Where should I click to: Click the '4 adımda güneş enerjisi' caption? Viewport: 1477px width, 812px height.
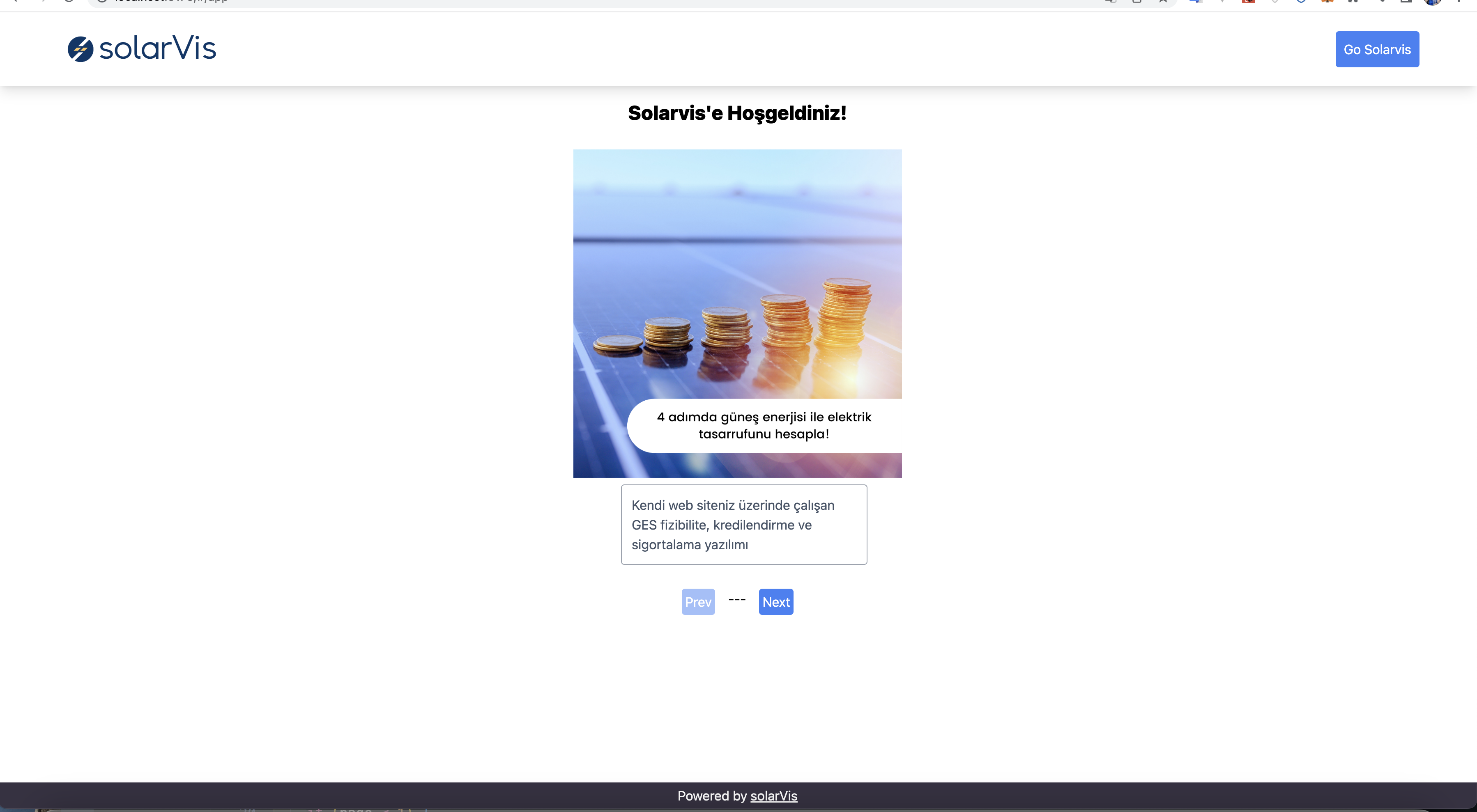coord(764,425)
